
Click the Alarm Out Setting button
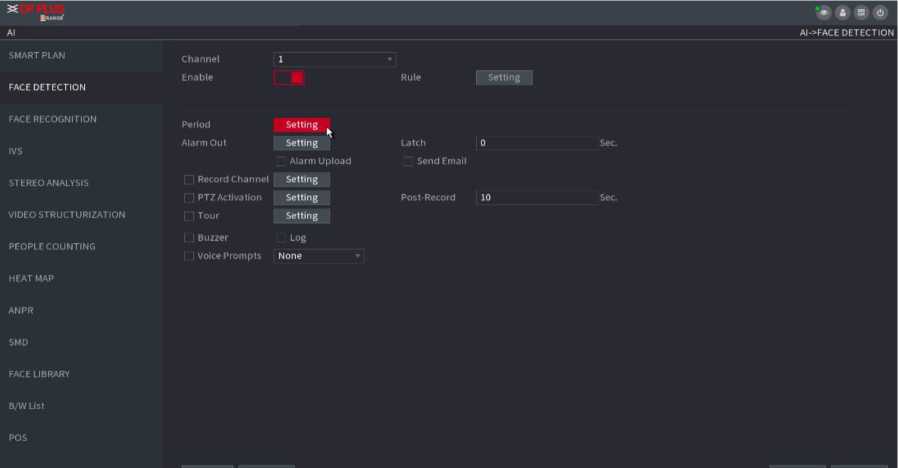301,143
